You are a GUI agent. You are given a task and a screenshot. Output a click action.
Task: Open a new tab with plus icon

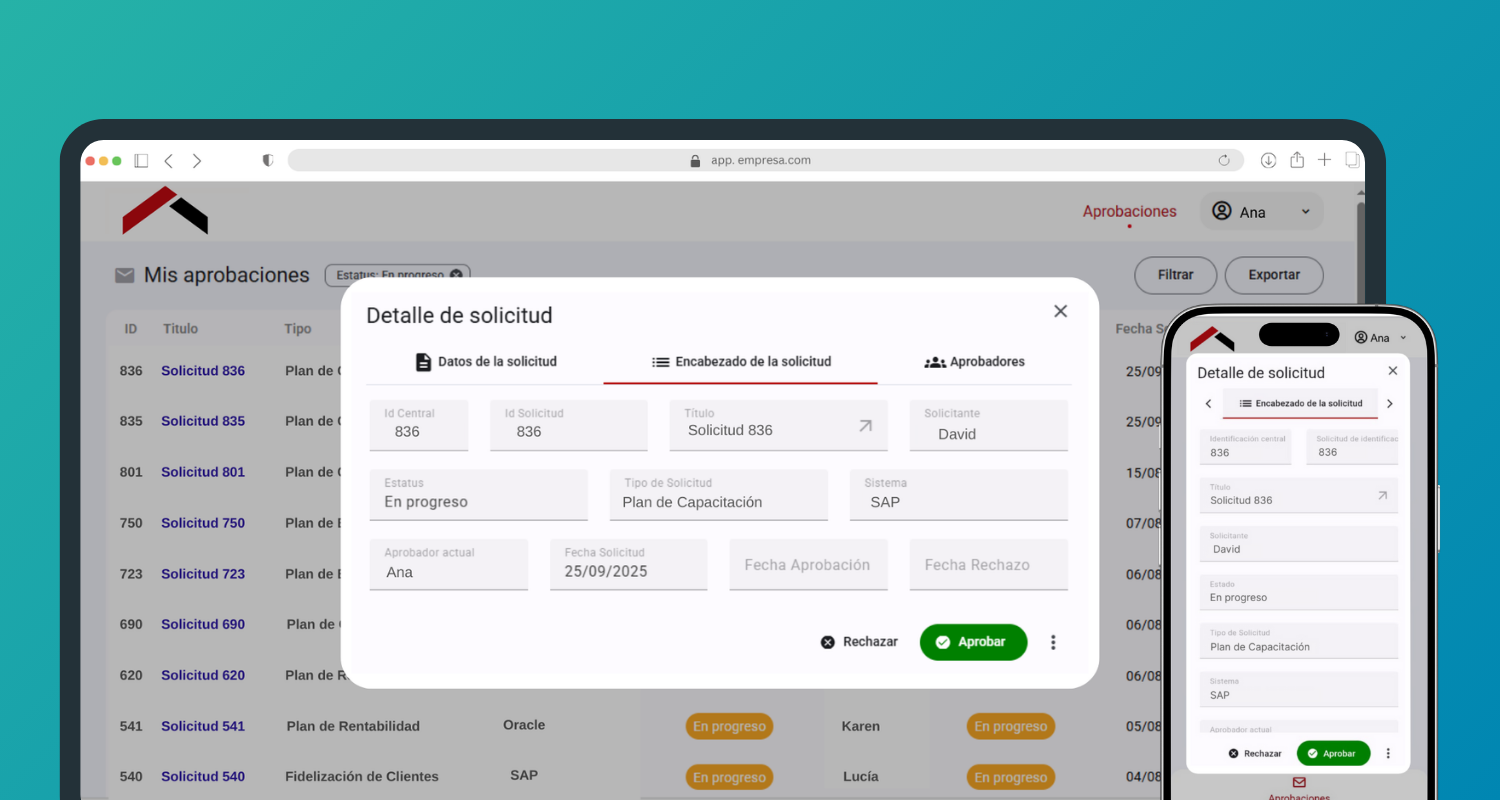pyautogui.click(x=1324, y=160)
